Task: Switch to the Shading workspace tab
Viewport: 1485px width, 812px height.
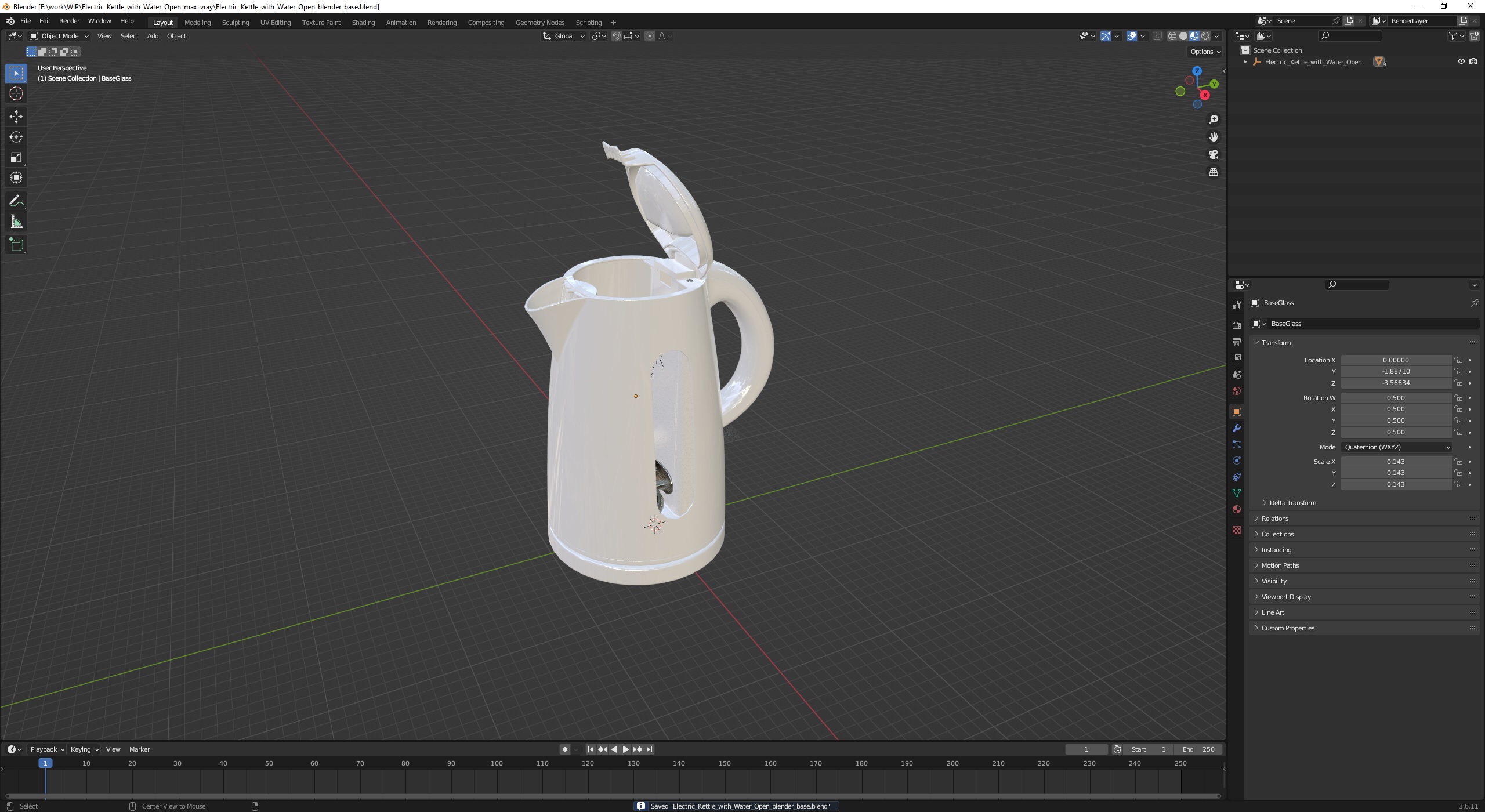Action: 363,23
